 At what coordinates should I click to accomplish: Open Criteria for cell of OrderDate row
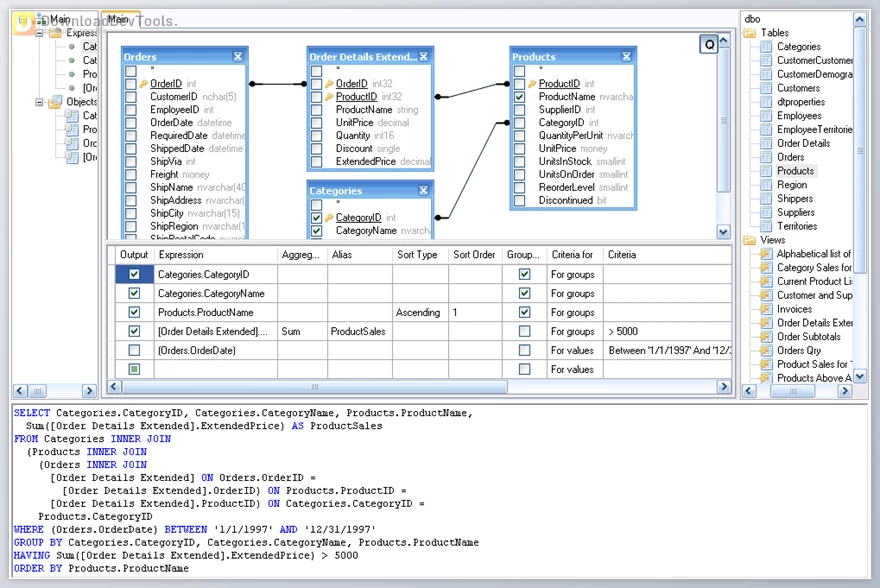pyautogui.click(x=575, y=351)
